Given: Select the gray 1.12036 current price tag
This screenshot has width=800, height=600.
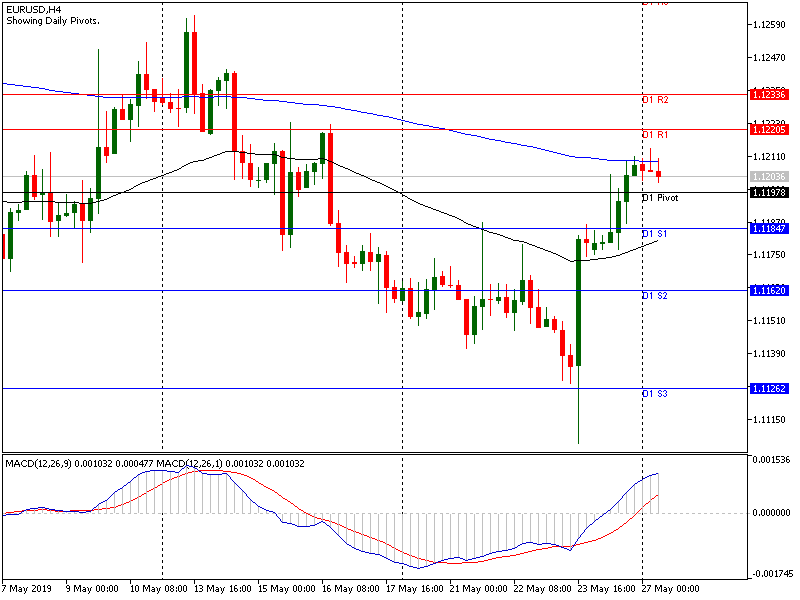Looking at the screenshot, I should pyautogui.click(x=770, y=177).
